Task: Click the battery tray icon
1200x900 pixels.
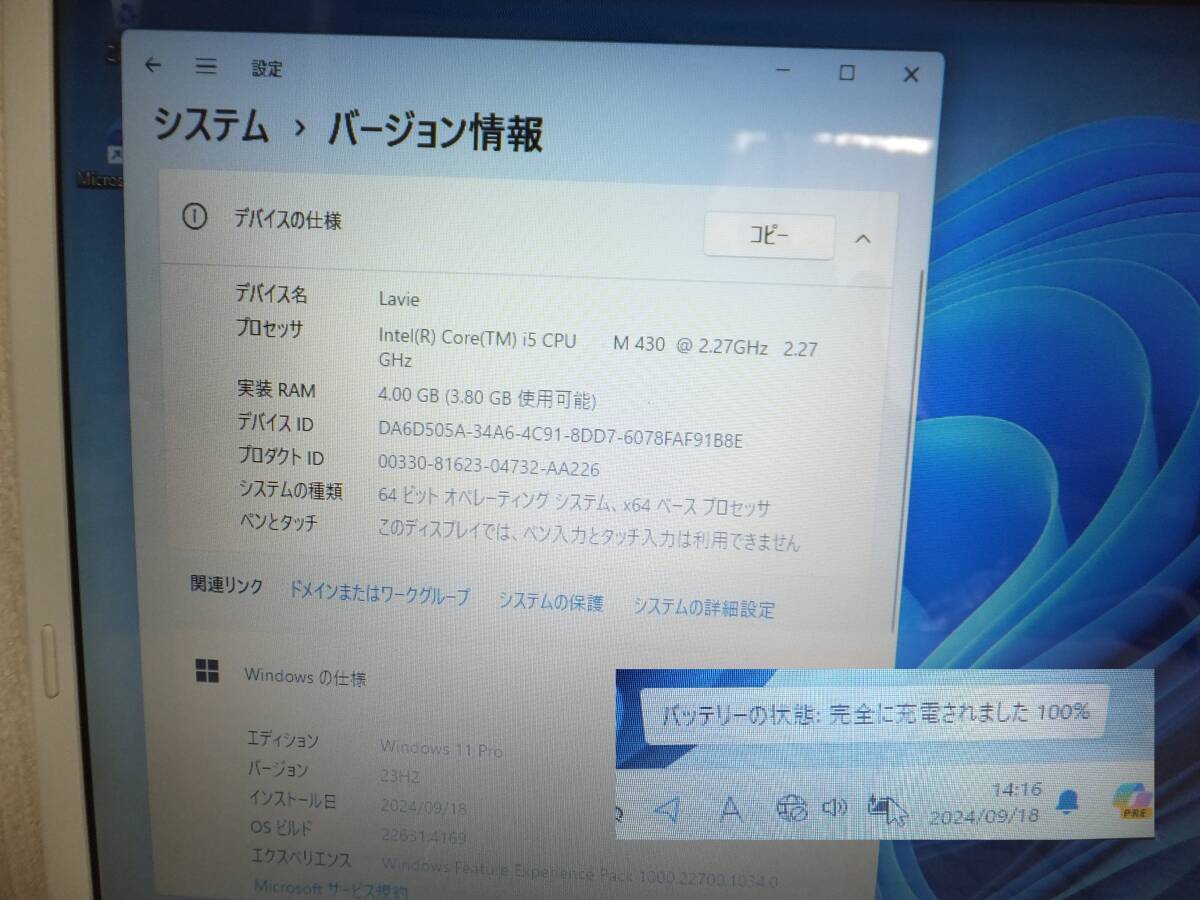Action: click(x=882, y=807)
